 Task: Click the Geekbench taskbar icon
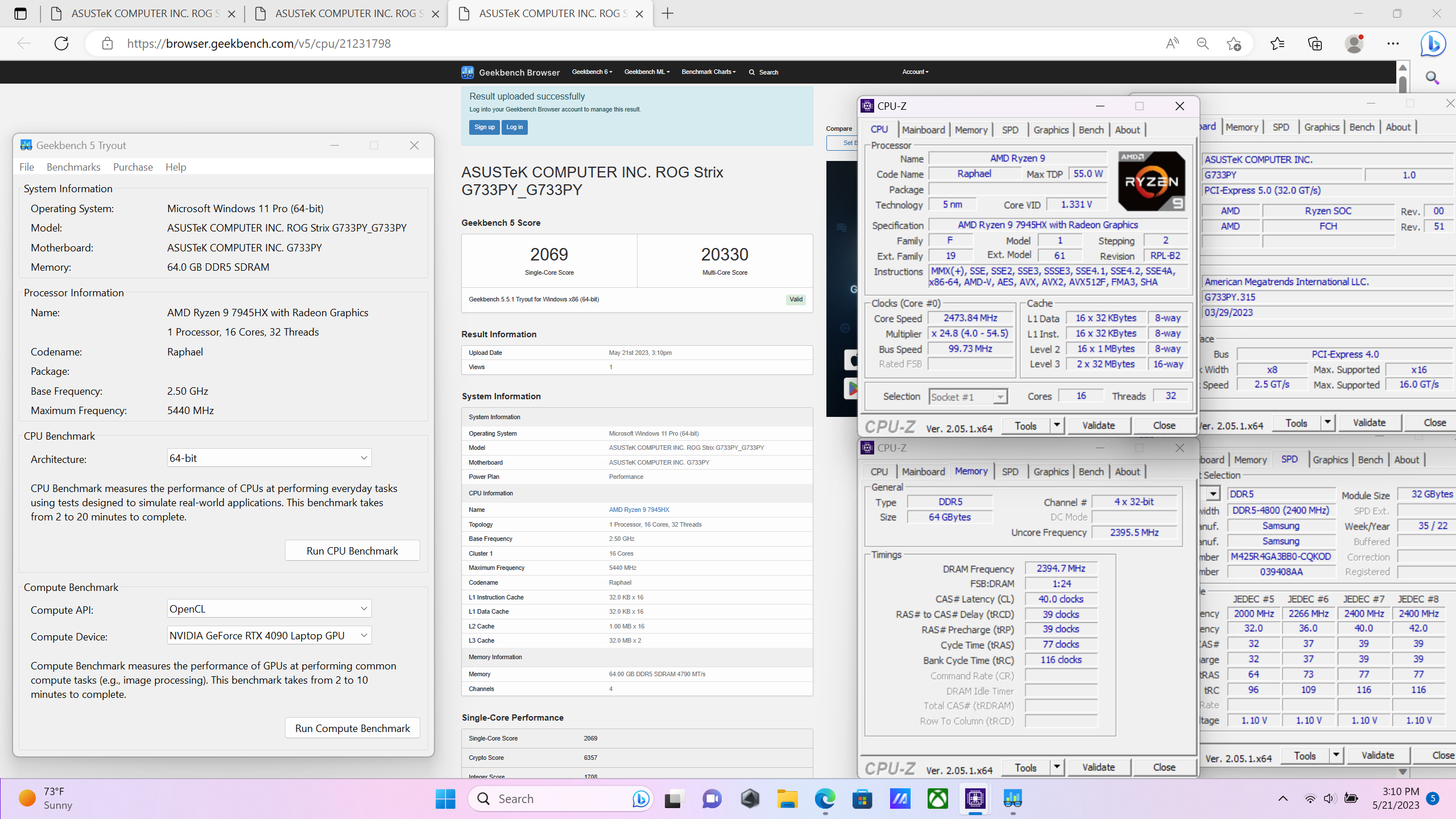[1013, 799]
